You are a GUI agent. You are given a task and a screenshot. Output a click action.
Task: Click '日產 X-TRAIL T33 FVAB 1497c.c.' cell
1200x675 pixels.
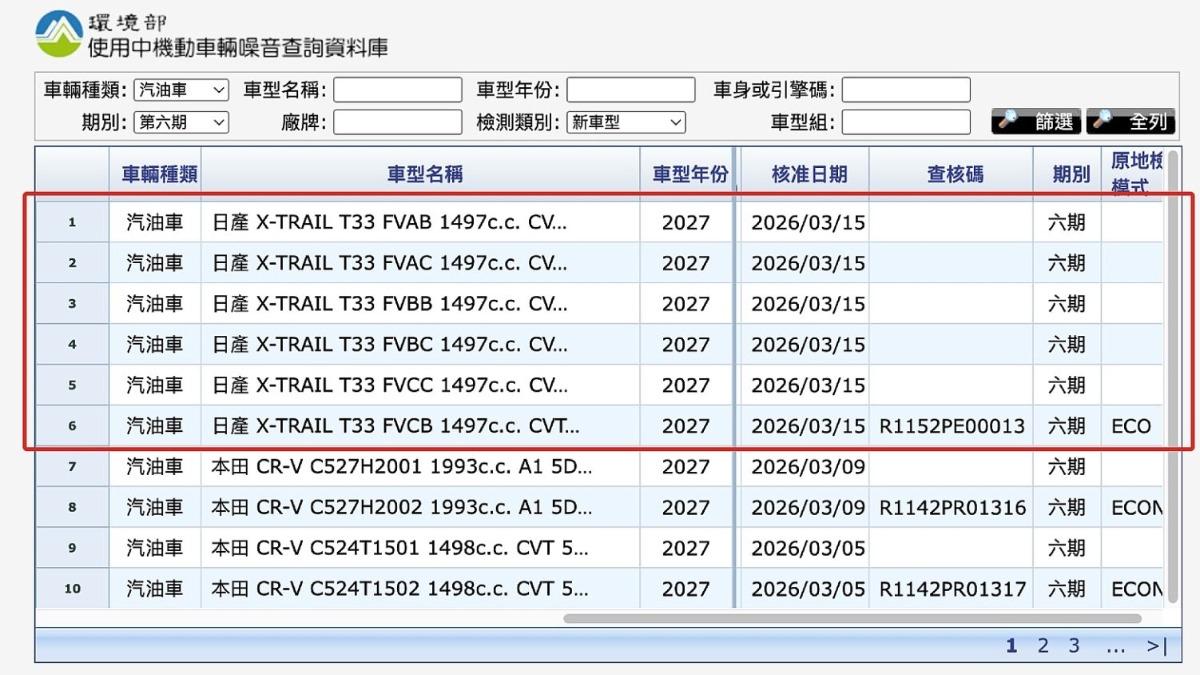tap(421, 222)
